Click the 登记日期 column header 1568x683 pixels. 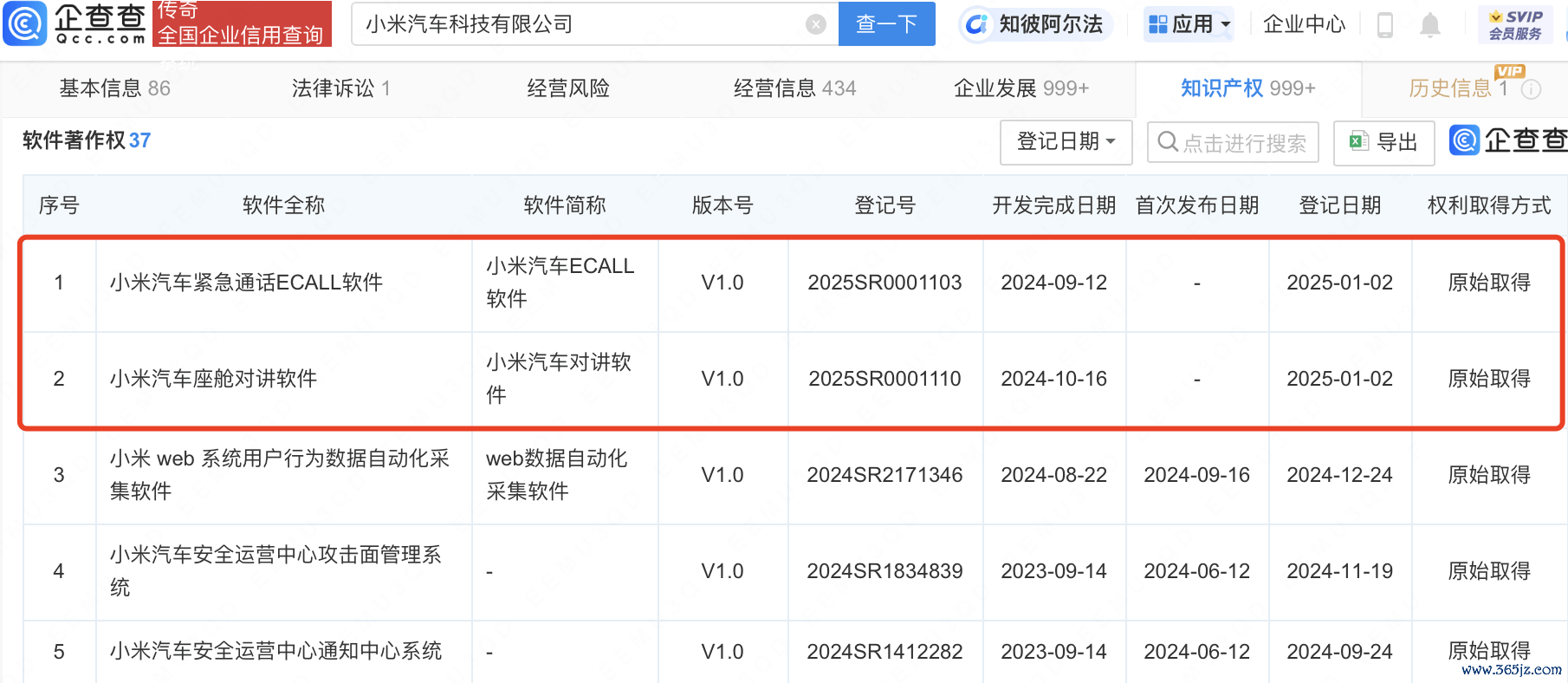[1339, 205]
